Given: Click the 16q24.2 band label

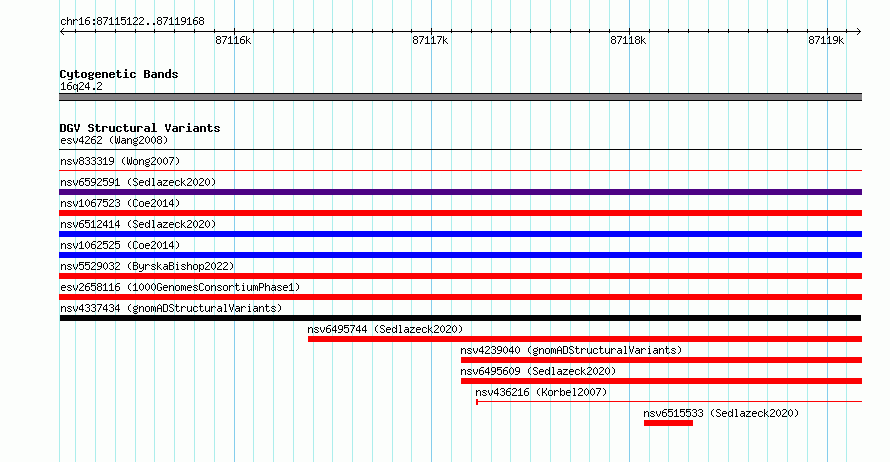Looking at the screenshot, I should click(81, 86).
